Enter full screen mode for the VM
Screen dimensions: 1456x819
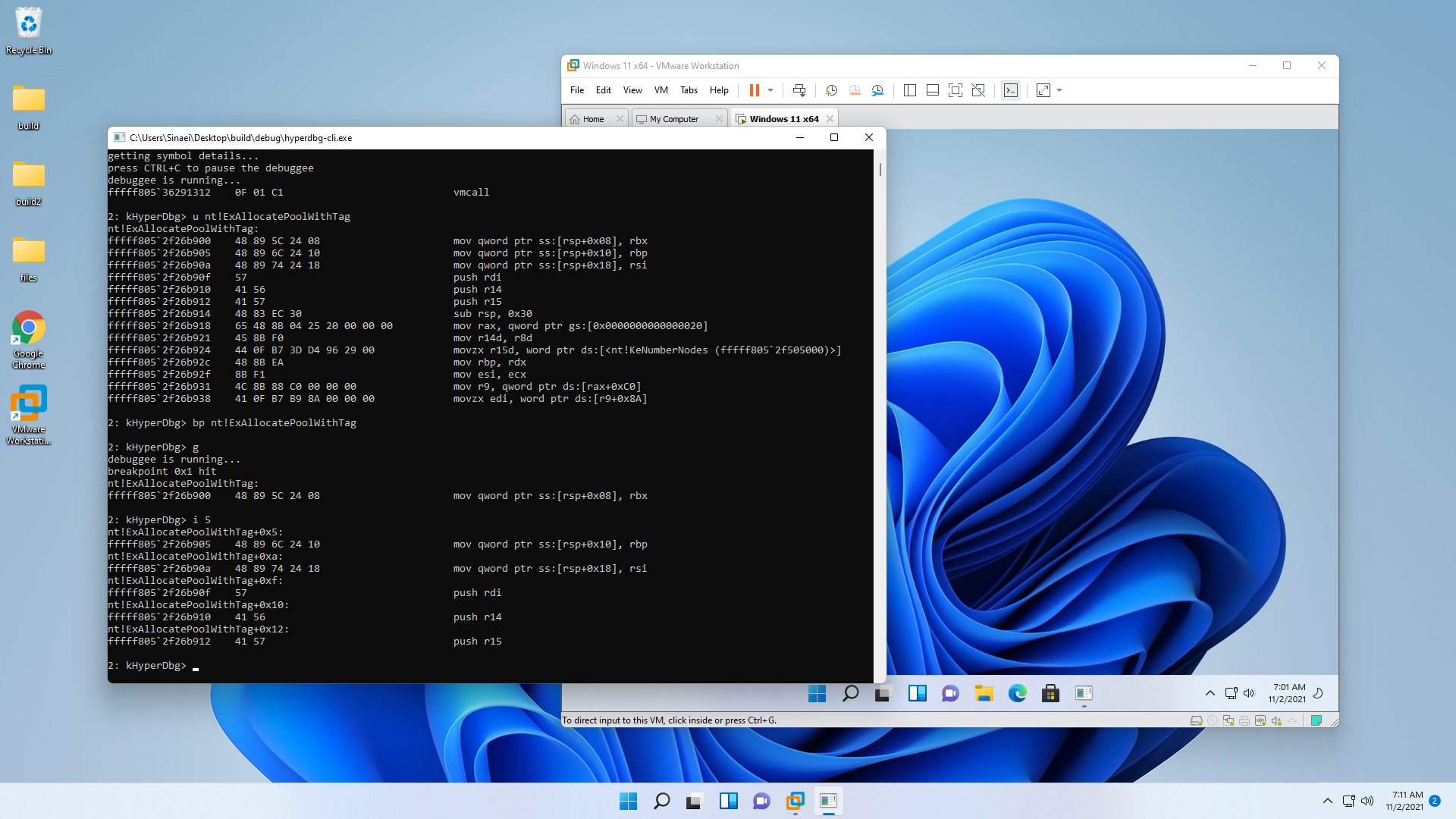point(955,90)
